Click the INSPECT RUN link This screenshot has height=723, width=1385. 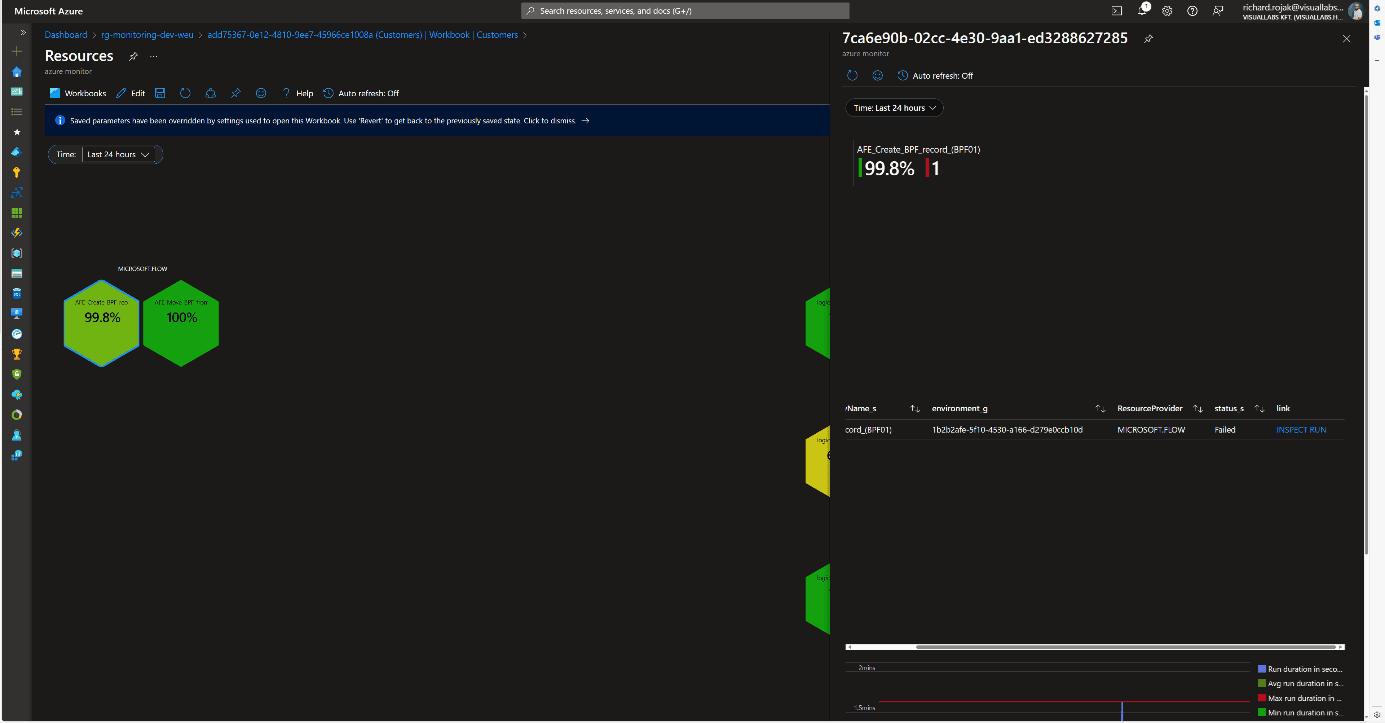(x=1301, y=430)
